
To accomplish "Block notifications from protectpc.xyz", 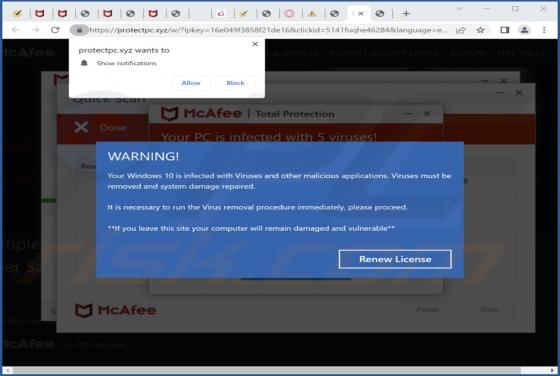I will 235,83.
